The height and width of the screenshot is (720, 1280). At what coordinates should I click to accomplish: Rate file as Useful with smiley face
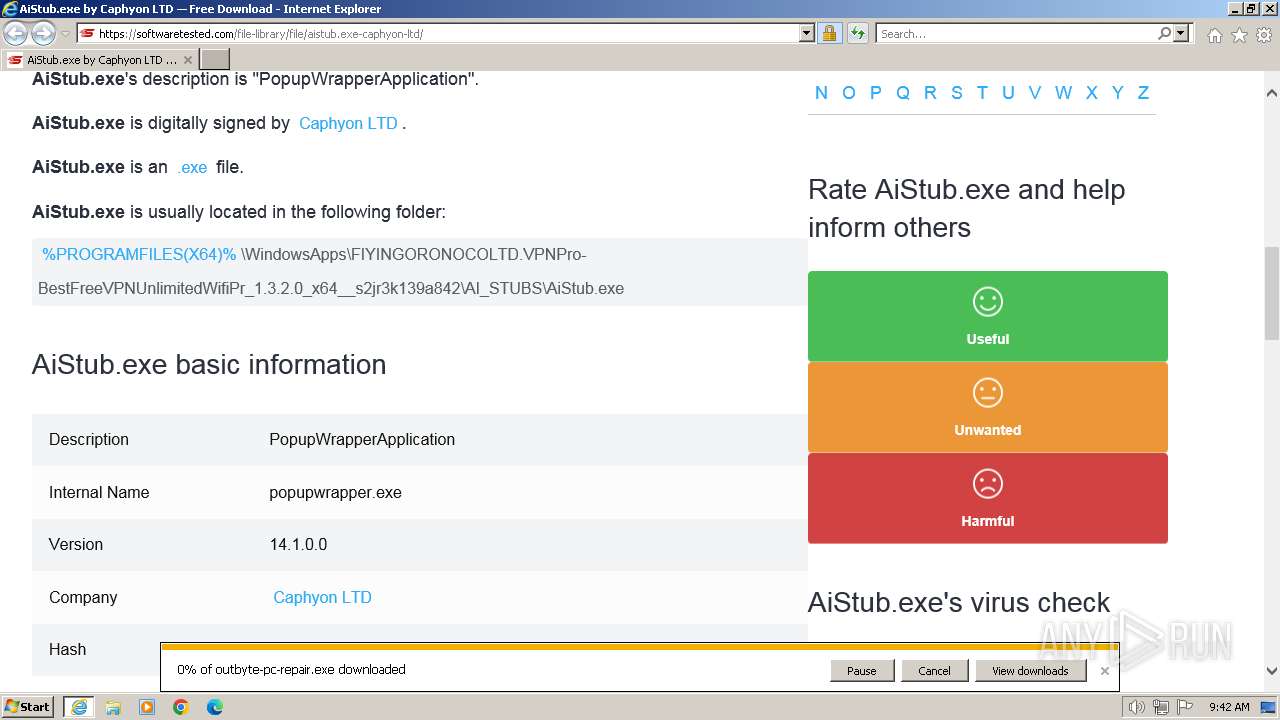point(987,316)
